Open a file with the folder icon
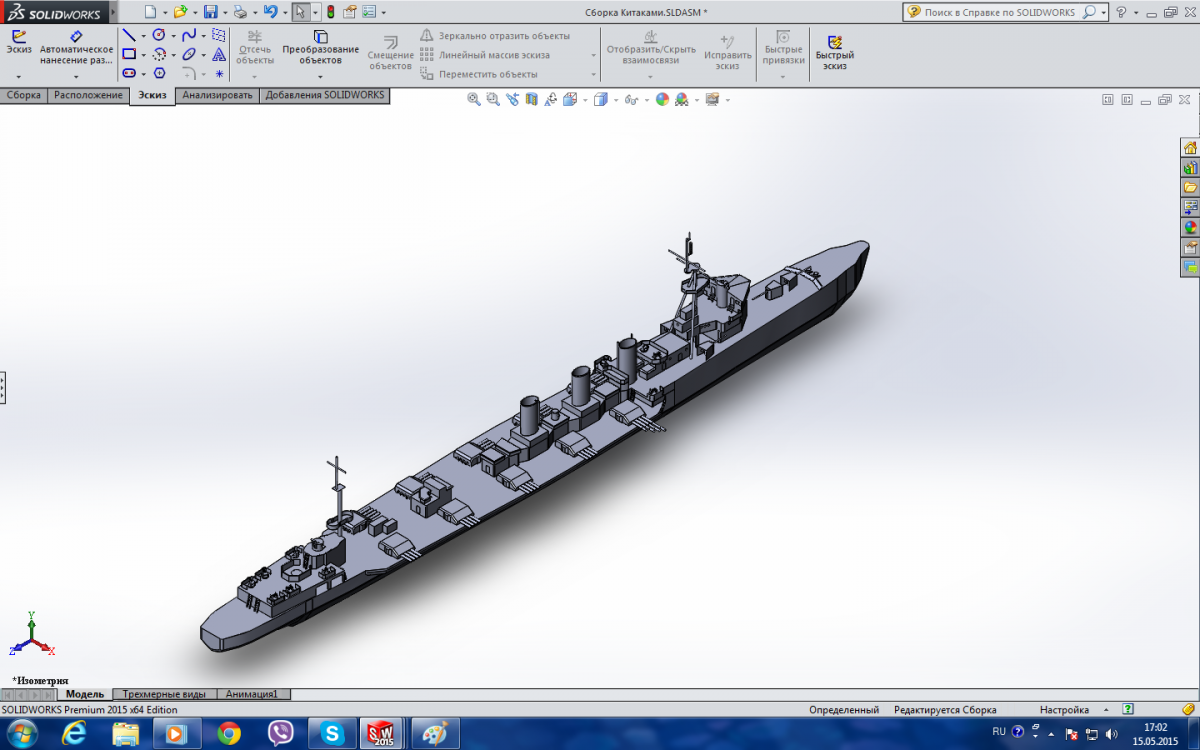 click(x=180, y=12)
